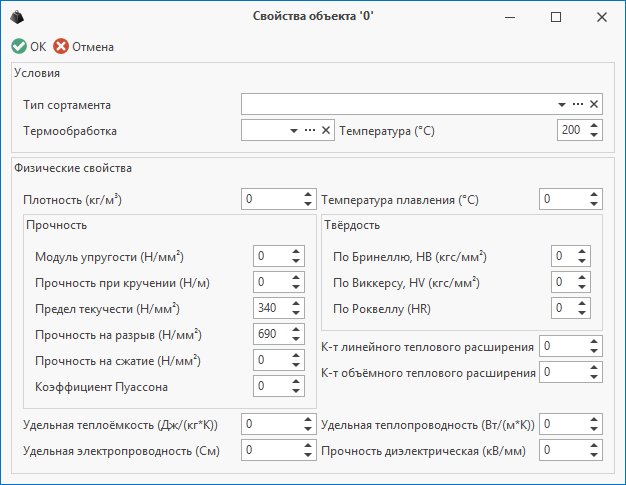Increase Удельная теплопроводность spinner up arrow

click(594, 420)
